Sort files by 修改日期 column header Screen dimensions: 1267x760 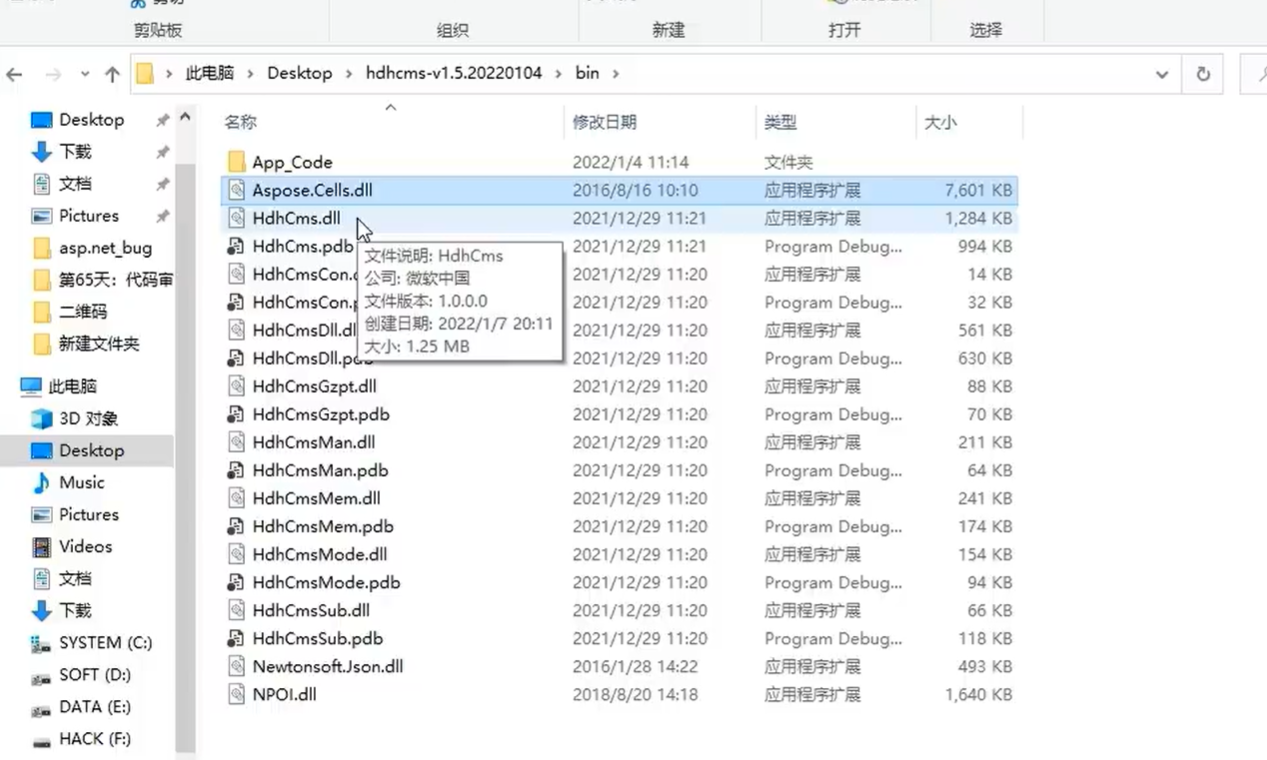click(x=604, y=122)
